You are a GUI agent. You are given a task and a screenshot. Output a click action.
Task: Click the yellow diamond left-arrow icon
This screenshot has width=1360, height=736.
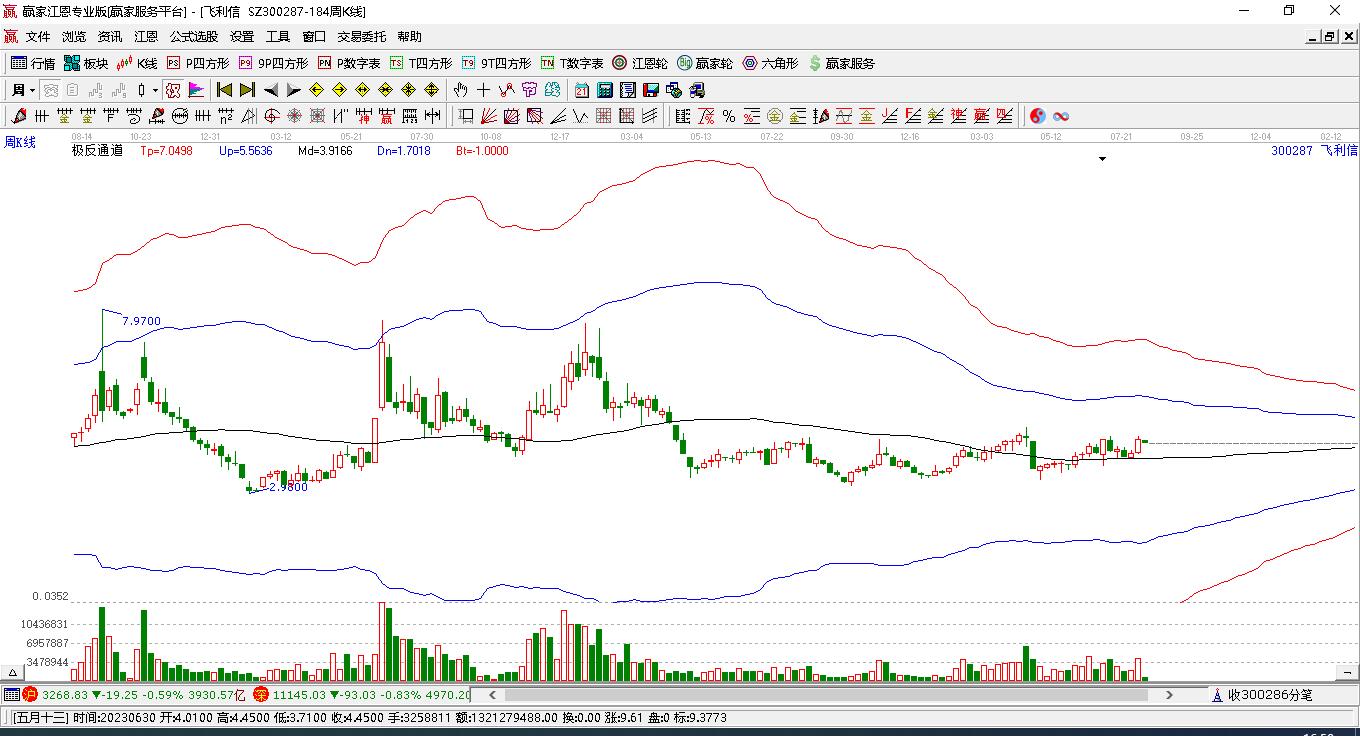(316, 90)
